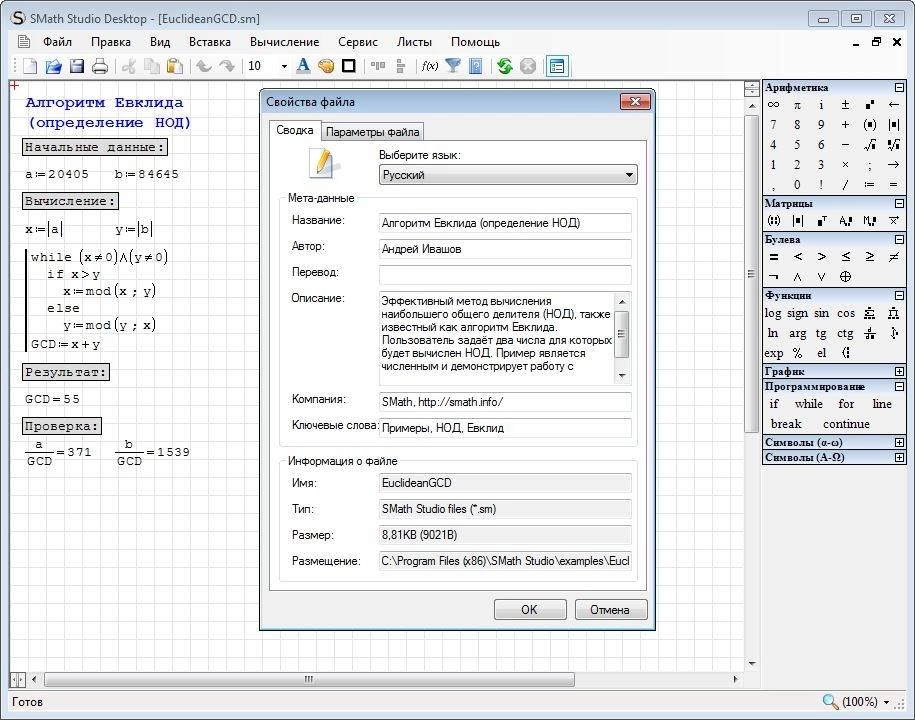
Task: Insert the plus-minus symbol
Action: (x=845, y=105)
